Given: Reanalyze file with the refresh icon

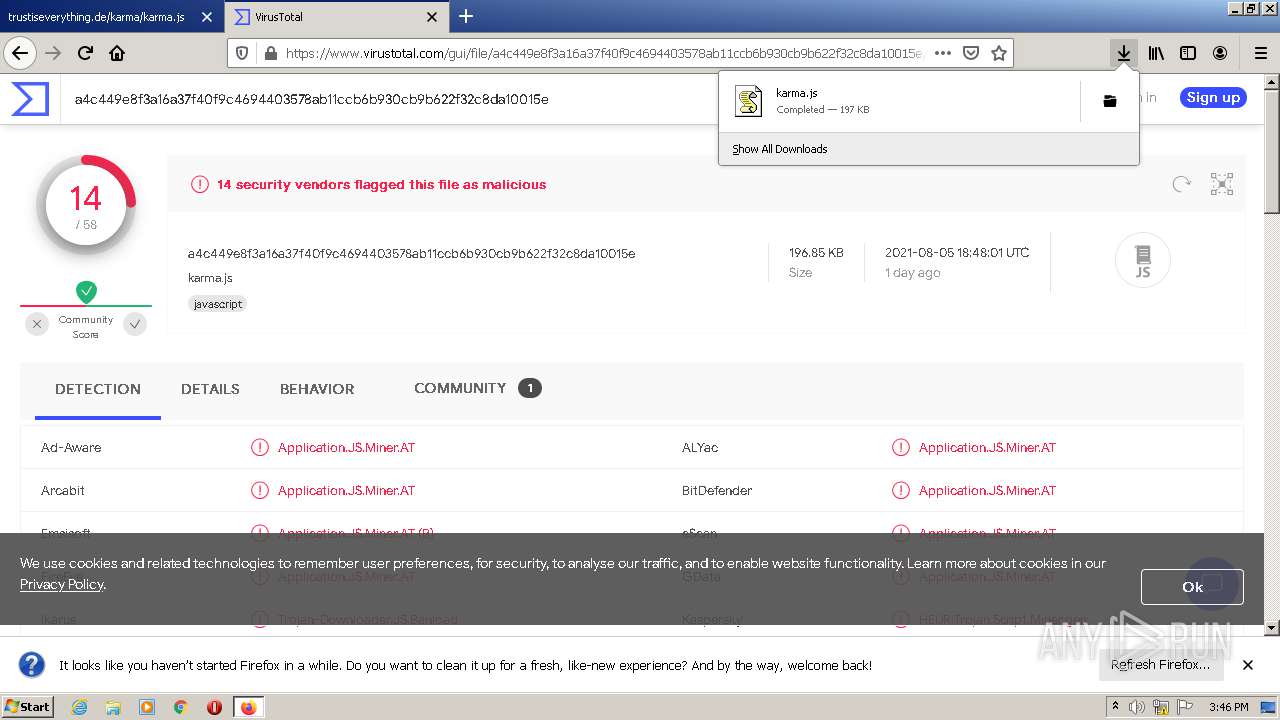Looking at the screenshot, I should (1181, 184).
